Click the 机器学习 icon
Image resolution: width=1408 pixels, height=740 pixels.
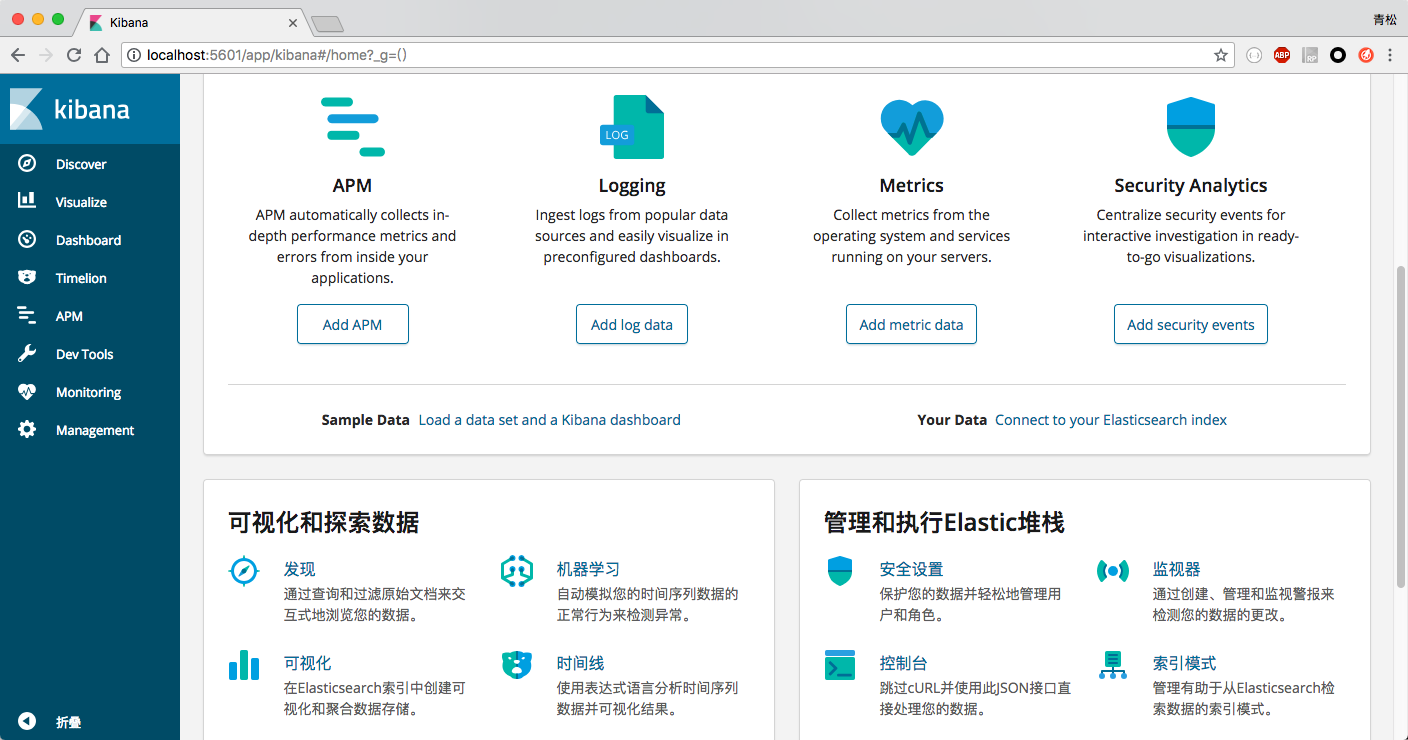tap(517, 571)
